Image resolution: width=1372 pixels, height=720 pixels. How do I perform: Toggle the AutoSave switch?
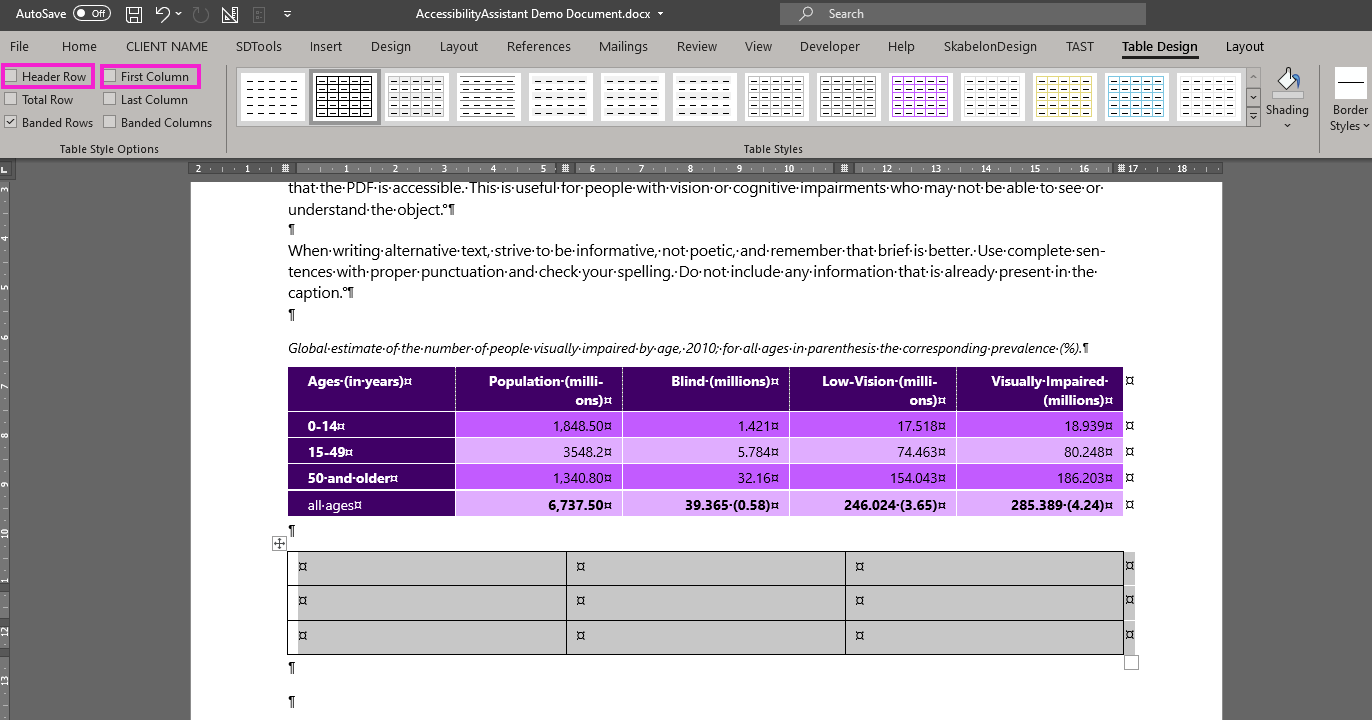pos(92,14)
